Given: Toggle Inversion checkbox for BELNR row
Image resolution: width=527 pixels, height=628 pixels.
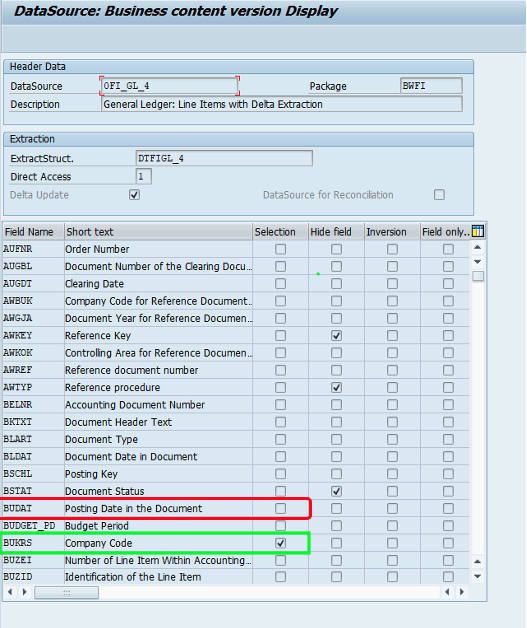Looking at the screenshot, I should pyautogui.click(x=392, y=405).
